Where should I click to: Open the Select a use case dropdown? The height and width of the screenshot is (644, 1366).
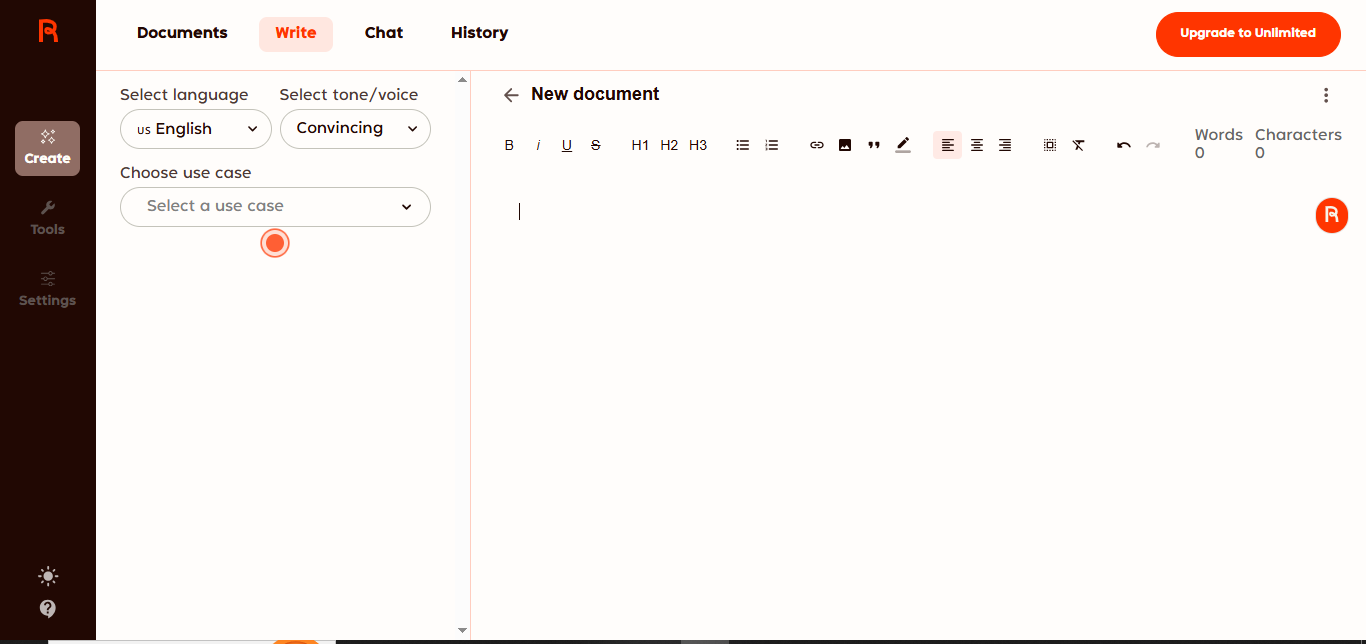click(x=275, y=207)
